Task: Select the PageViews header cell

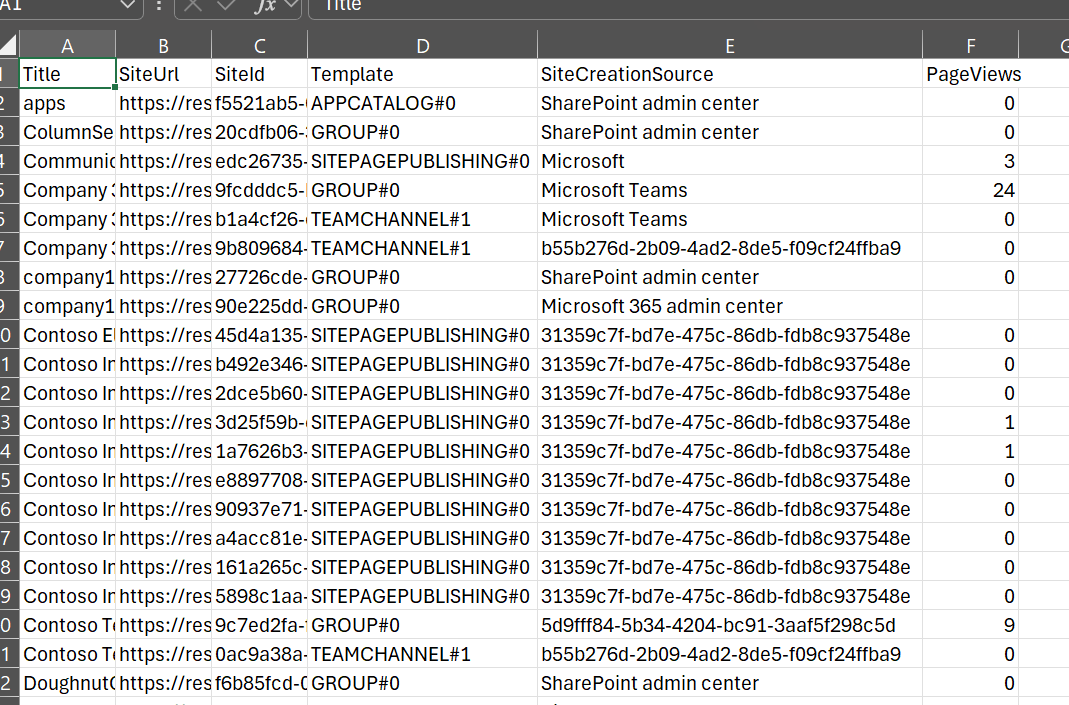Action: pyautogui.click(x=971, y=74)
